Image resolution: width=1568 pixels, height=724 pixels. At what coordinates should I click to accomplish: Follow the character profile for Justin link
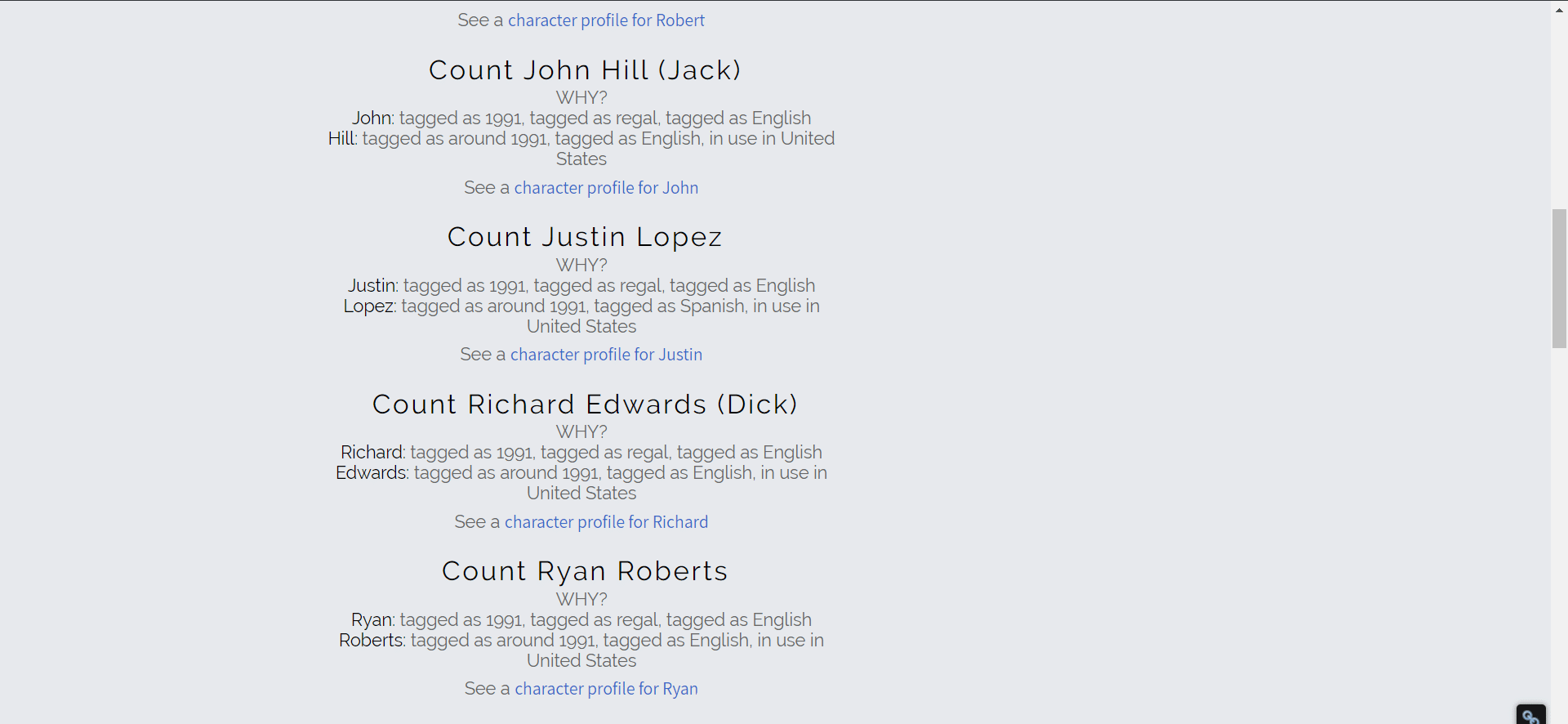pyautogui.click(x=606, y=355)
